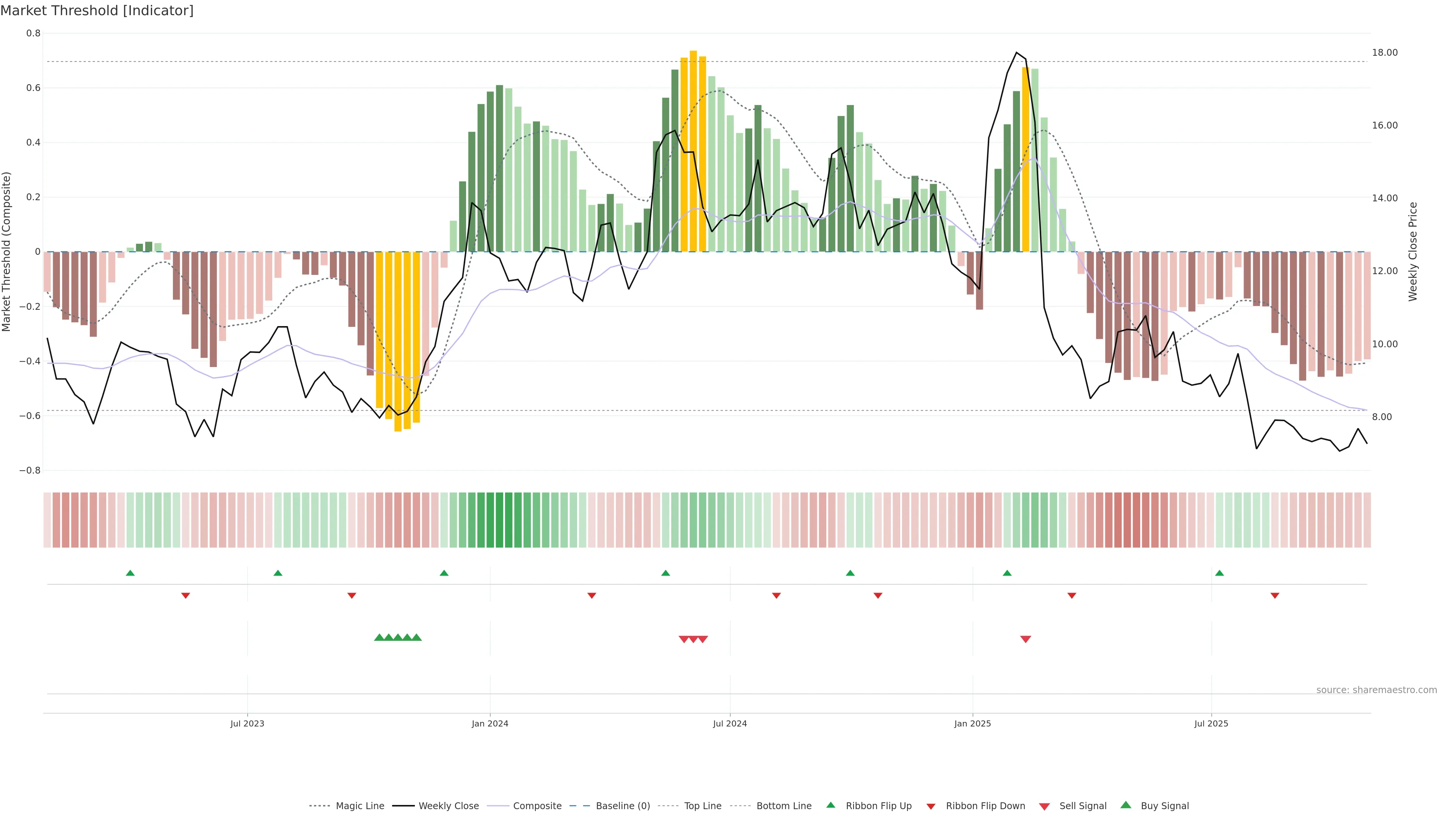Toggle Baseline (0) legend entry
Viewport: 1456px width, 819px height.
(x=622, y=806)
